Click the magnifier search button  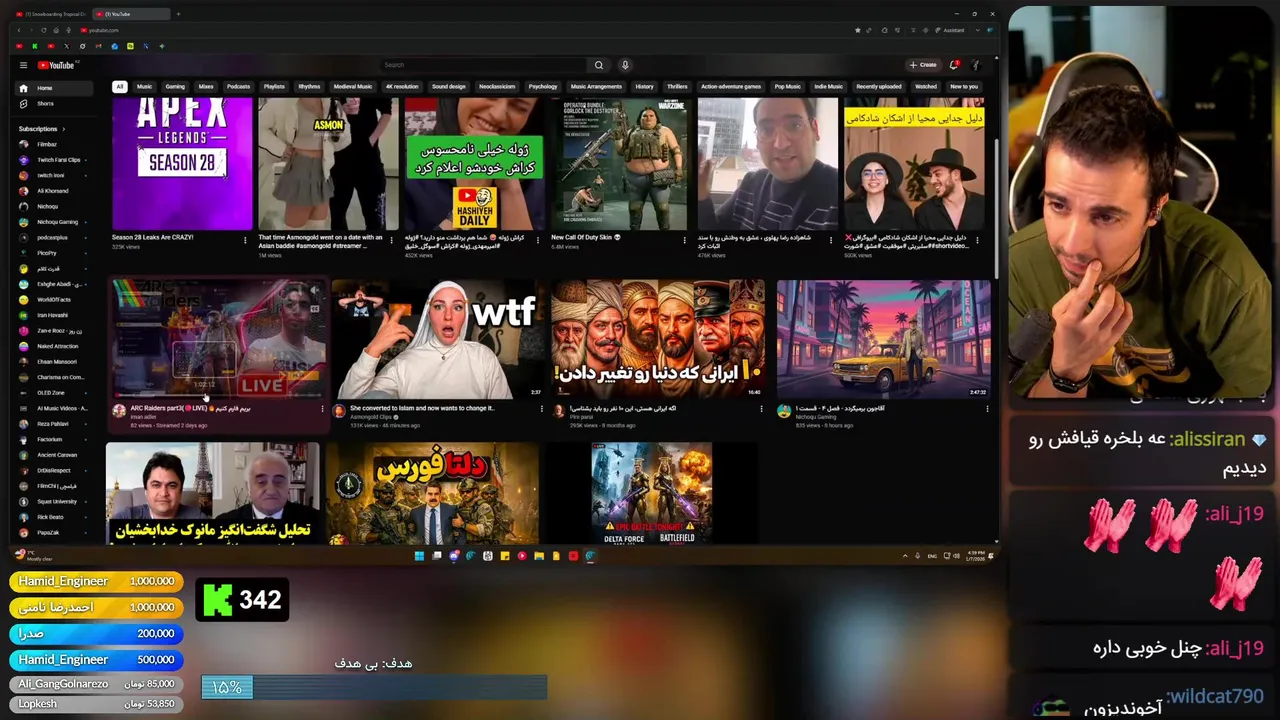pyautogui.click(x=599, y=65)
